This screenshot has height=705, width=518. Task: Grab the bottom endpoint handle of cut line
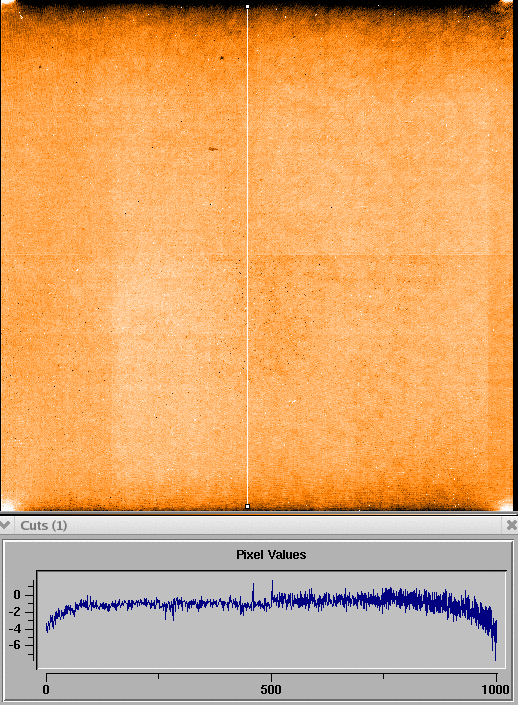tap(247, 506)
